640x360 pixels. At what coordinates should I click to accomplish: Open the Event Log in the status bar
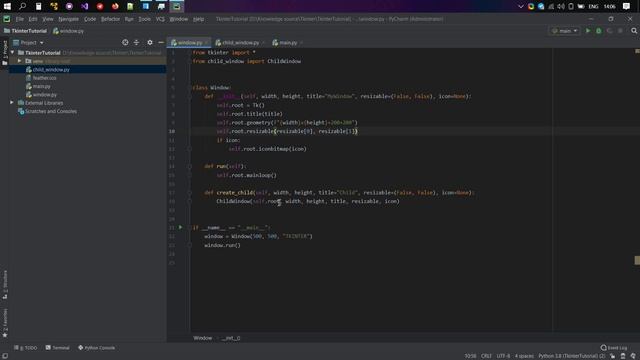pos(613,348)
